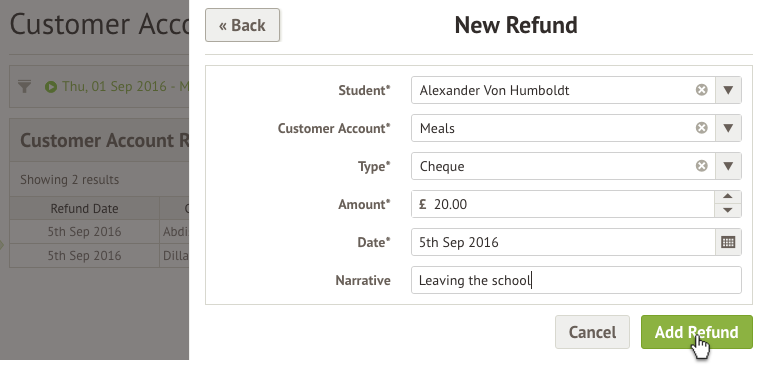Expand the refund Type dropdown
767x365 pixels.
point(728,166)
